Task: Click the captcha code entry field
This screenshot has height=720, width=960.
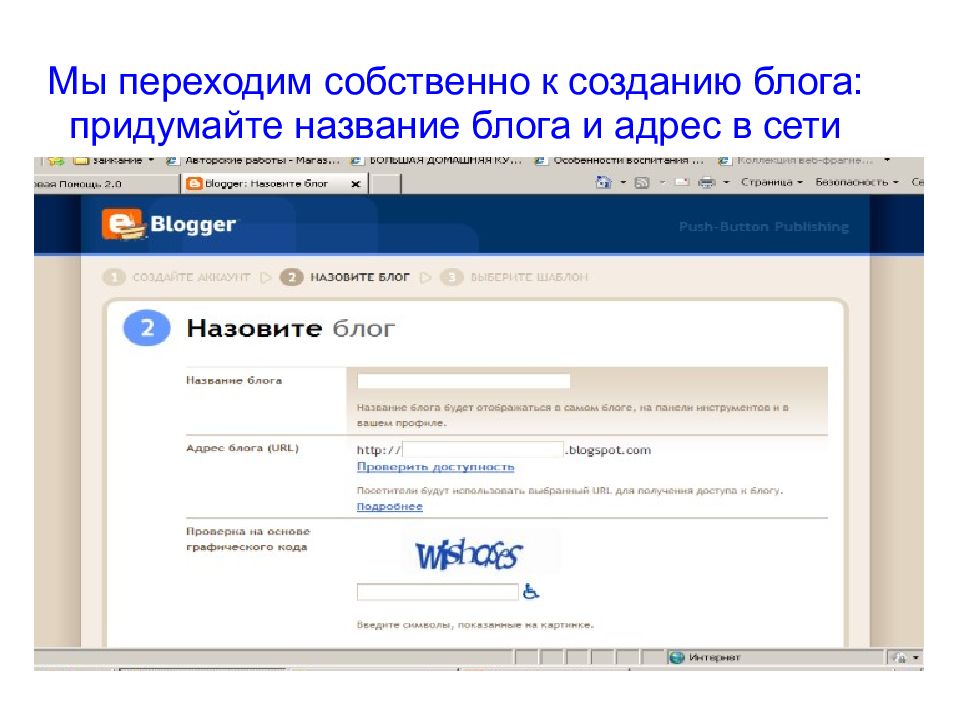Action: (x=437, y=592)
